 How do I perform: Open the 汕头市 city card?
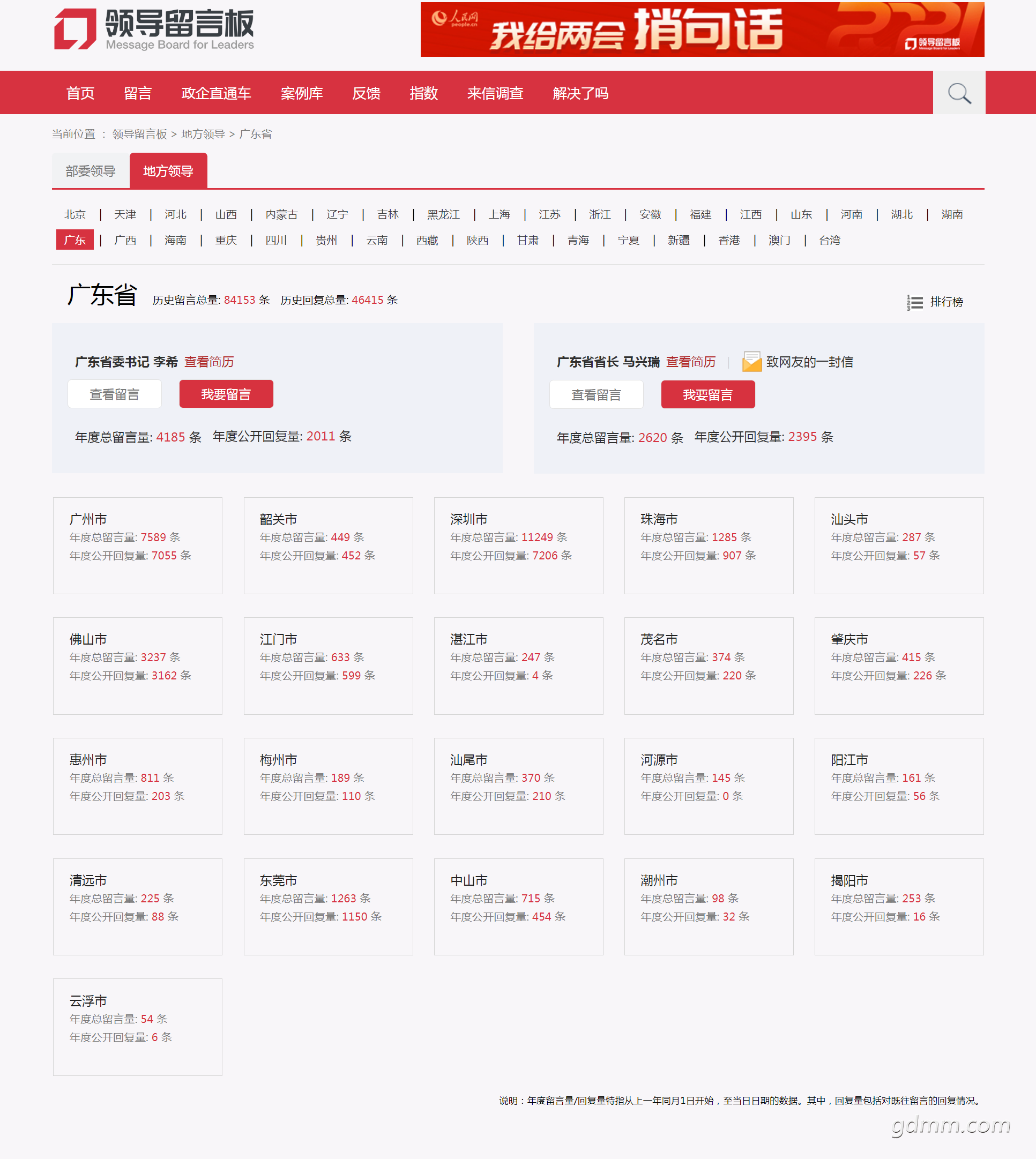pos(899,545)
